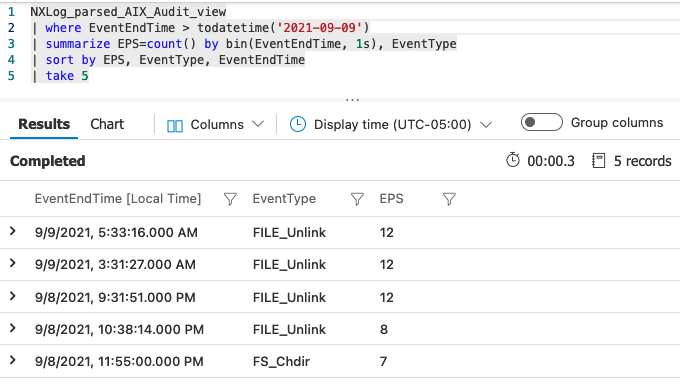Screen dimensions: 680x382
Task: Click the Columns layout icon
Action: tap(175, 126)
